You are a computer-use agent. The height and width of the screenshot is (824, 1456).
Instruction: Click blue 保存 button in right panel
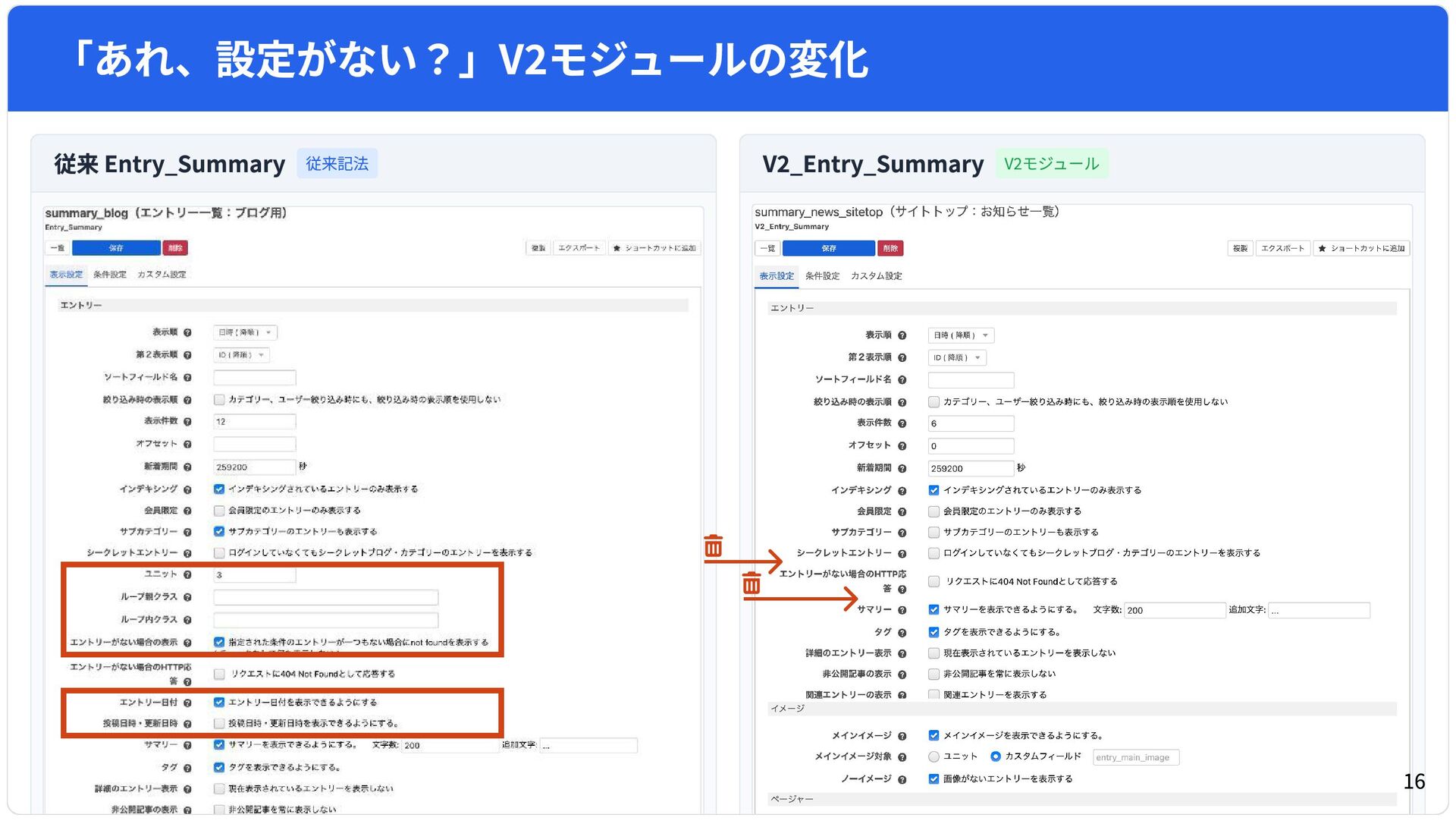tap(828, 249)
